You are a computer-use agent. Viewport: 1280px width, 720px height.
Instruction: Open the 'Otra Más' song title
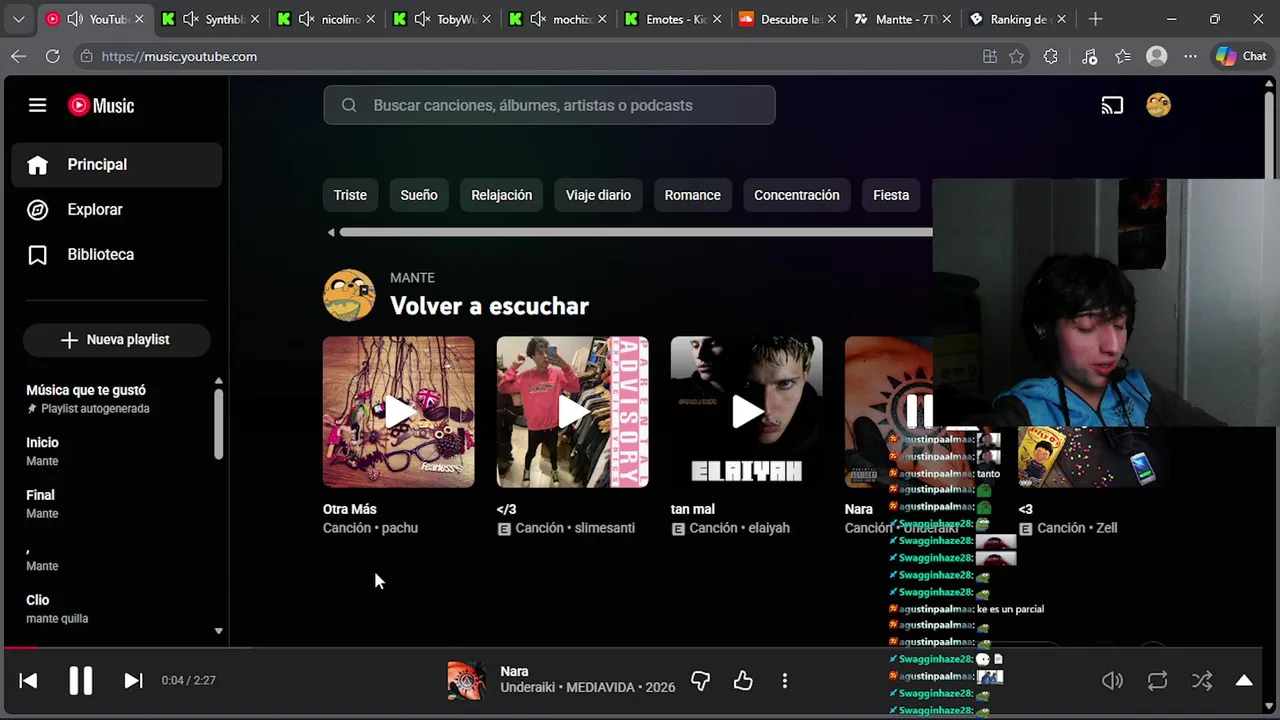pos(350,509)
